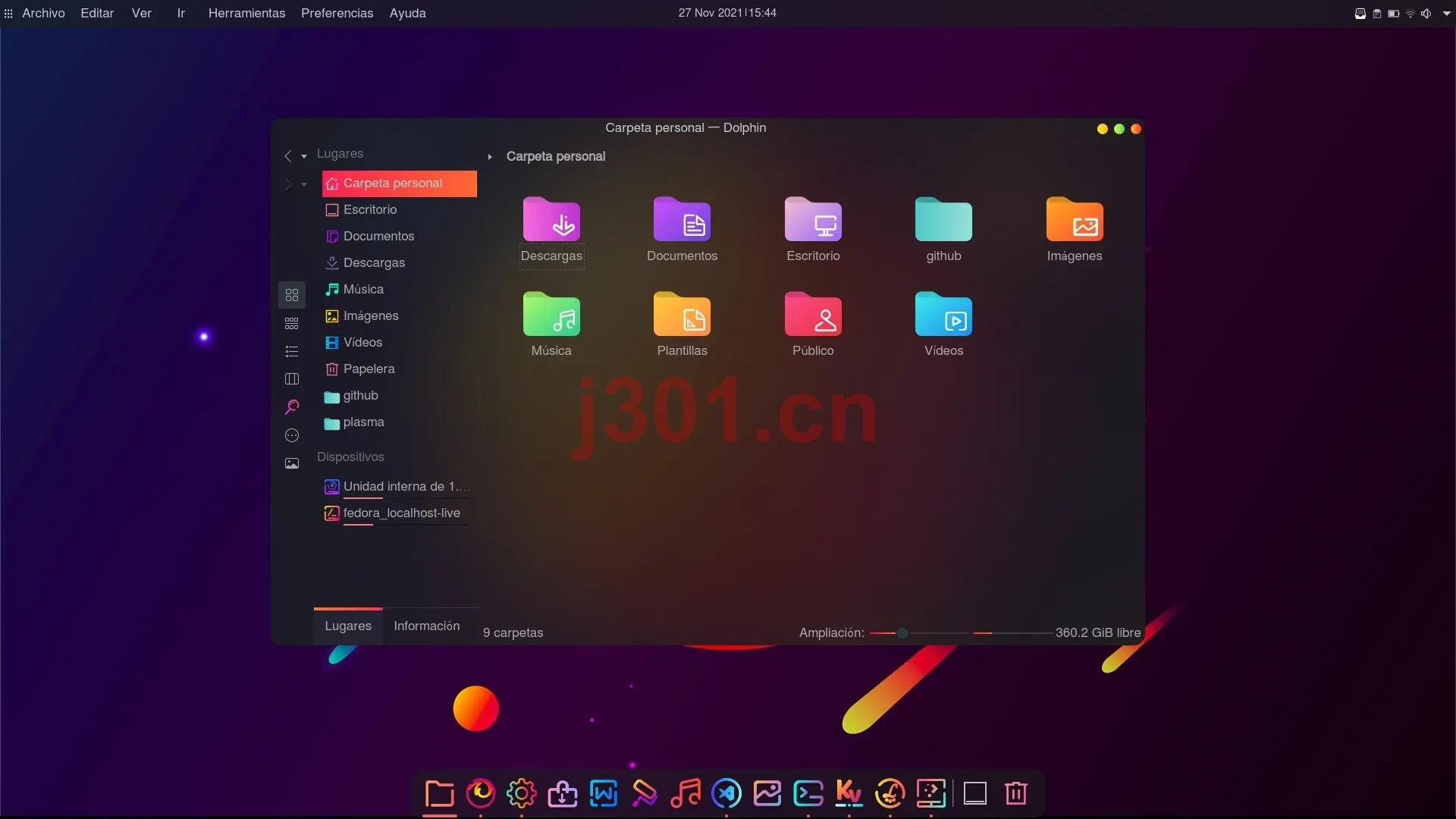Select the github folder icon
The image size is (1456, 819).
(943, 219)
